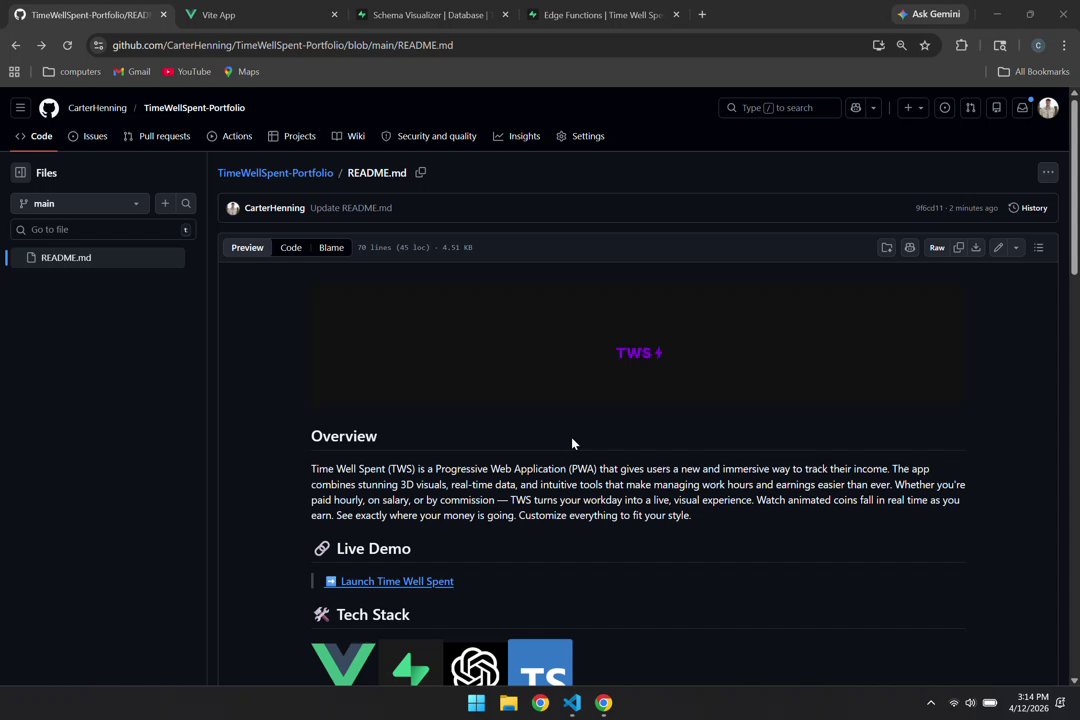Open the user profile avatar menu

[x=1048, y=108]
